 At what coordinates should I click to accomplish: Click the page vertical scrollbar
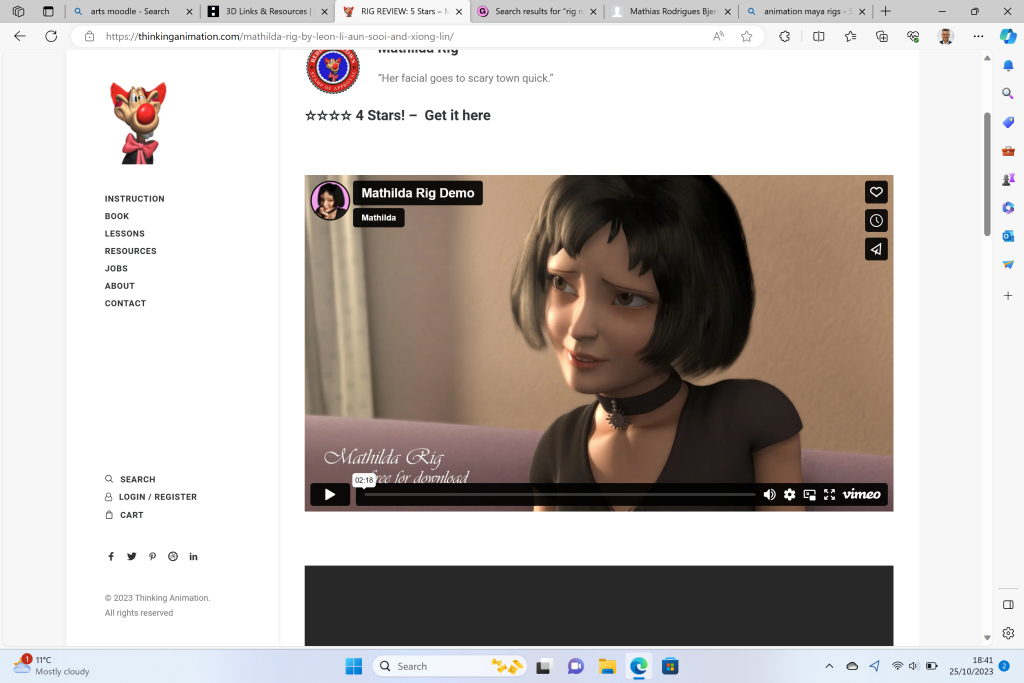(x=987, y=174)
